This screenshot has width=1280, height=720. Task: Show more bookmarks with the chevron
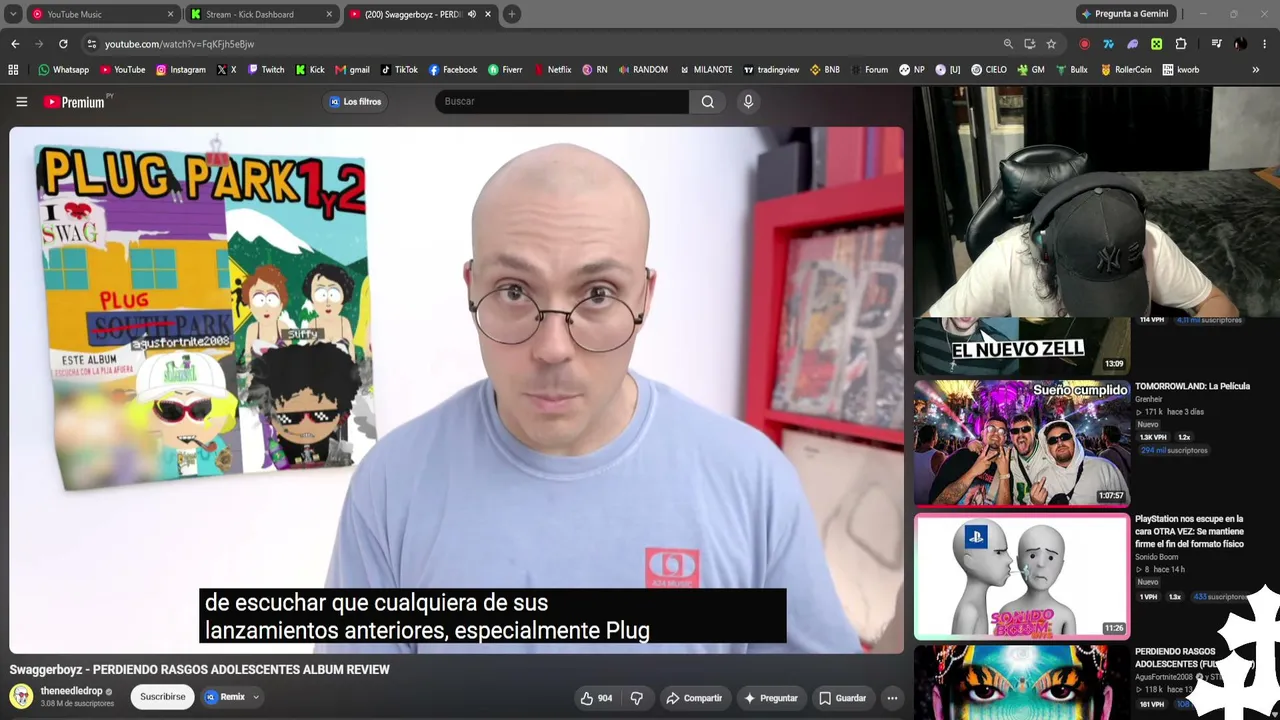point(1256,70)
